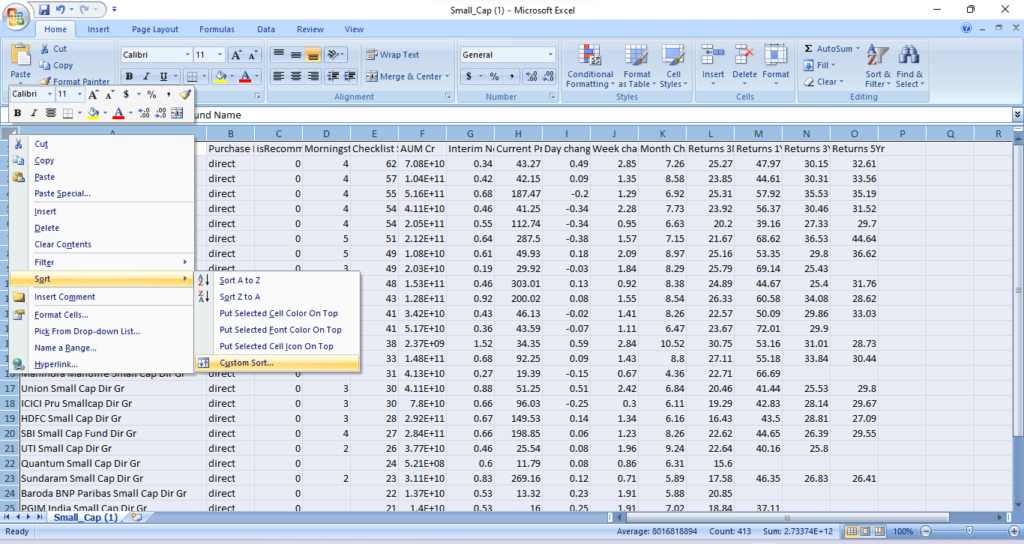Open Sort & Filter menu
This screenshot has width=1024, height=544.
coord(878,66)
